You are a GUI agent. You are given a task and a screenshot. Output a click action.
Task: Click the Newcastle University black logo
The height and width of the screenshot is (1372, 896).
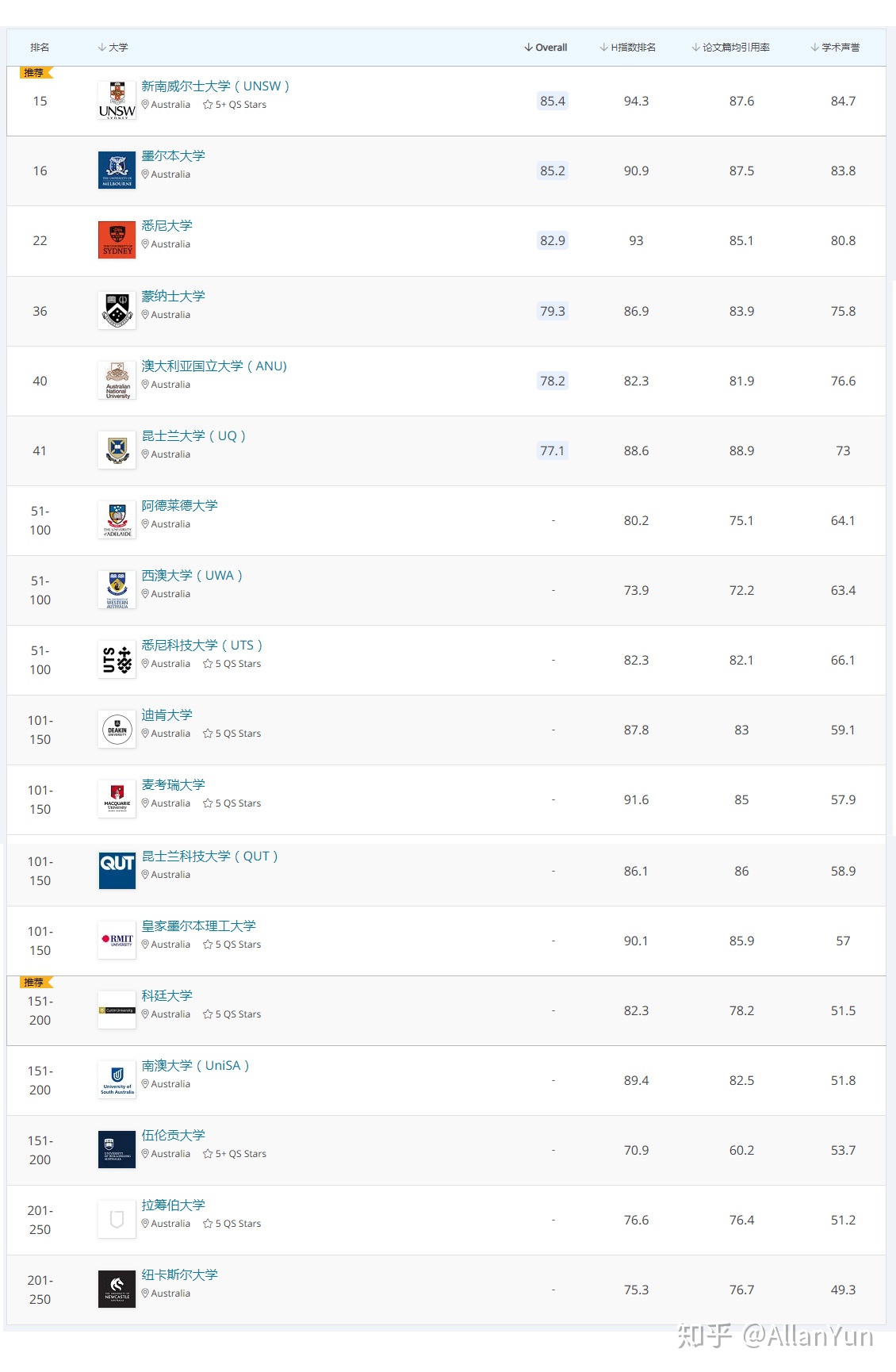tap(117, 1290)
